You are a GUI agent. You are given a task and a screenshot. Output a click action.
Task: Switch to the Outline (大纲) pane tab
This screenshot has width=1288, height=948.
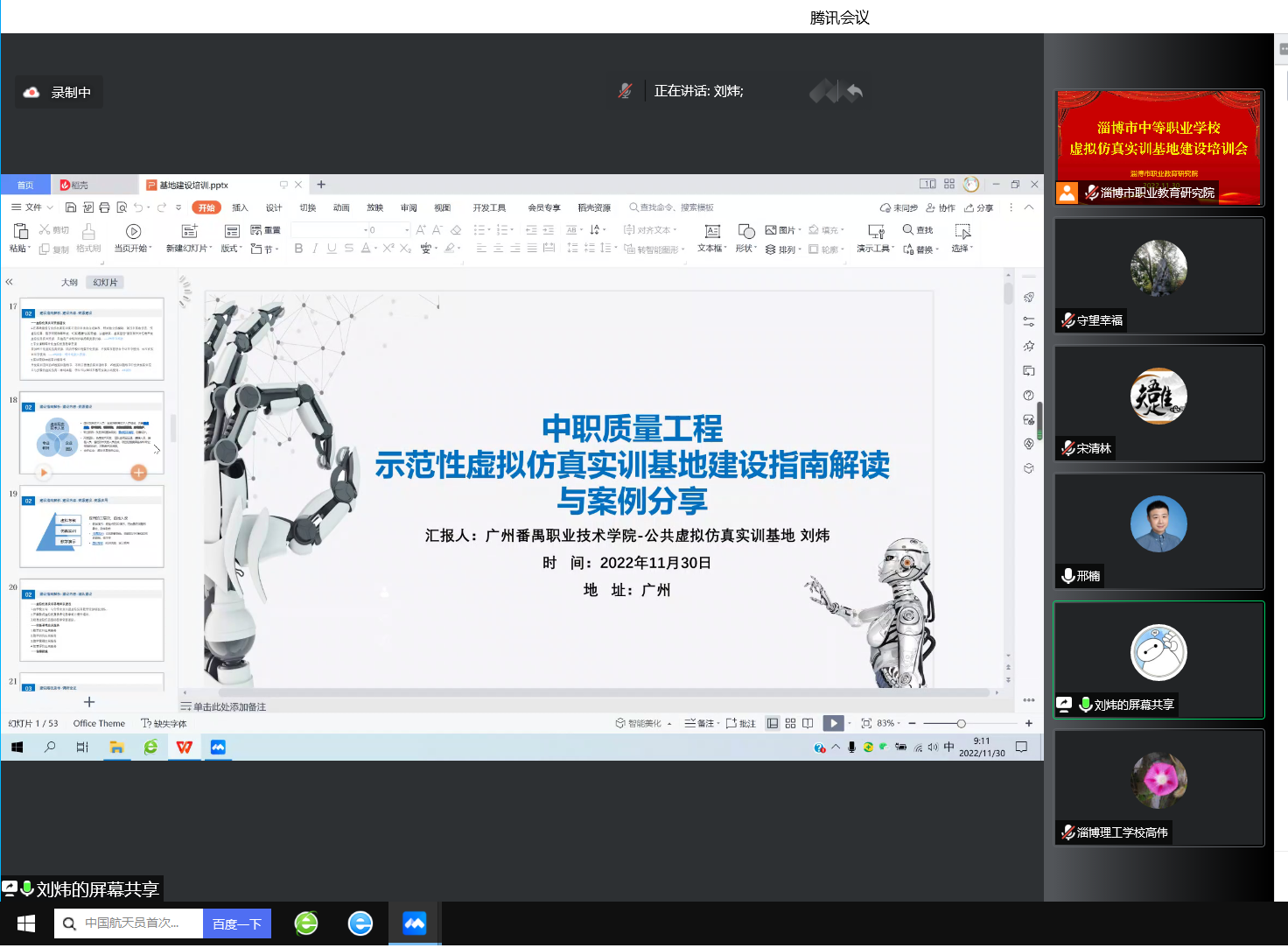pos(69,282)
